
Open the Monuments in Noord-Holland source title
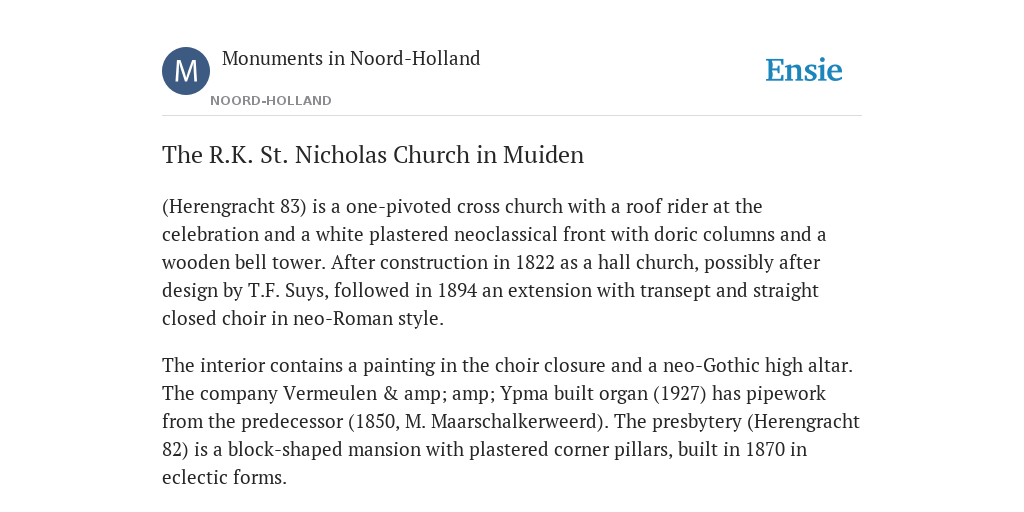351,58
